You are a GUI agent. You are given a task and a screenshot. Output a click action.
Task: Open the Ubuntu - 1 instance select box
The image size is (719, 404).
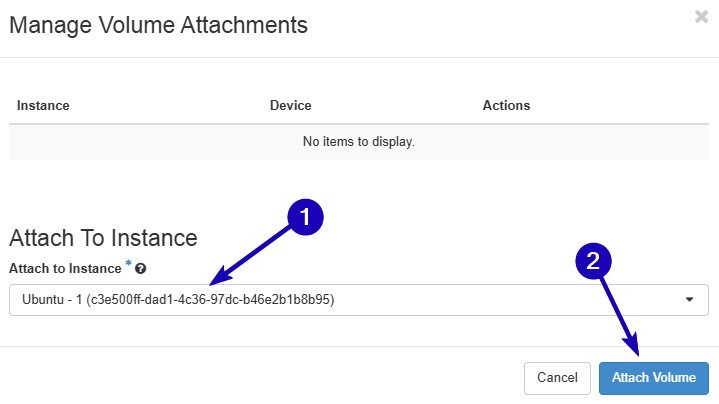359,300
